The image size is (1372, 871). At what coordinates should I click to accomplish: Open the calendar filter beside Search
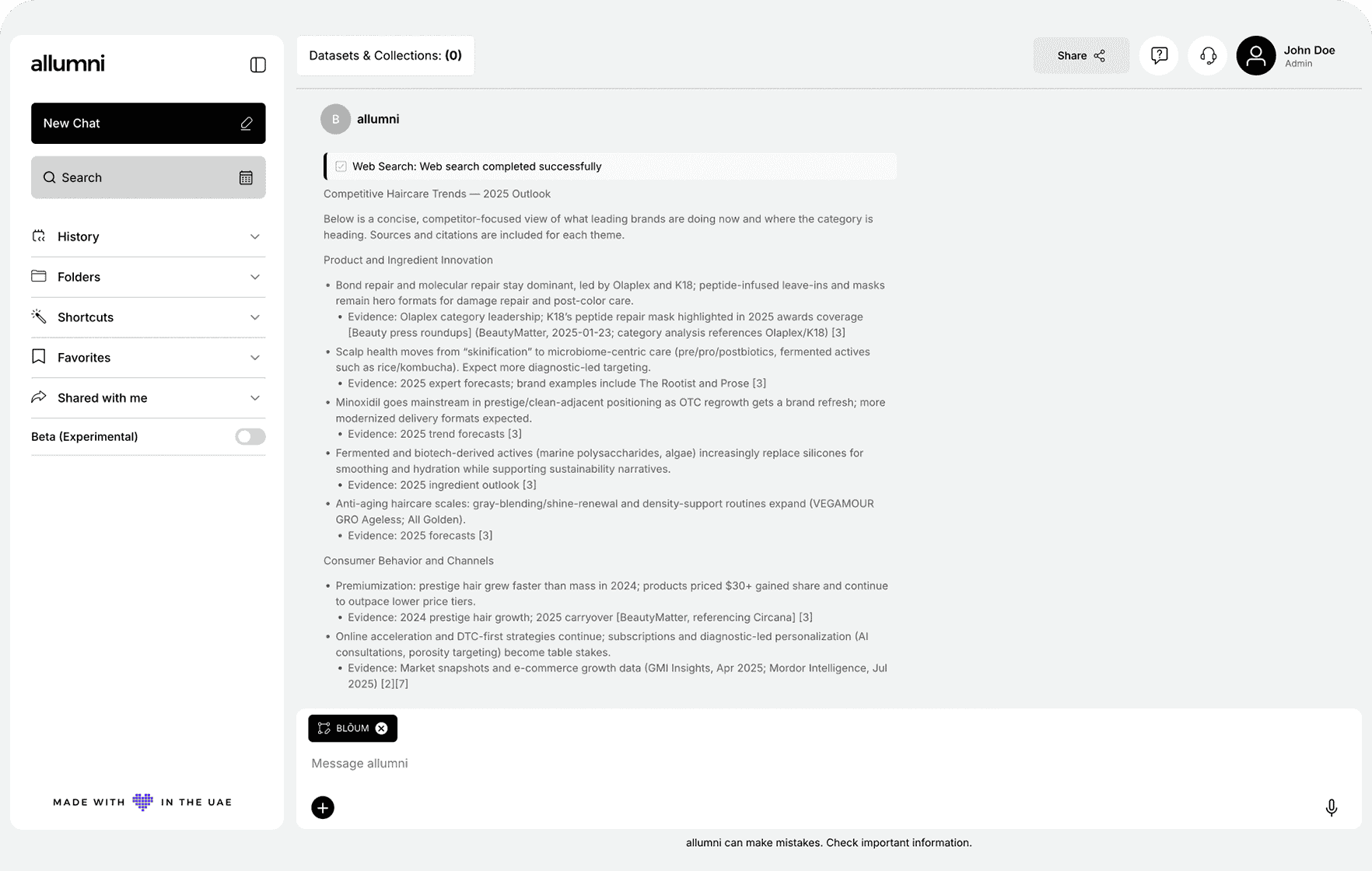(x=247, y=177)
